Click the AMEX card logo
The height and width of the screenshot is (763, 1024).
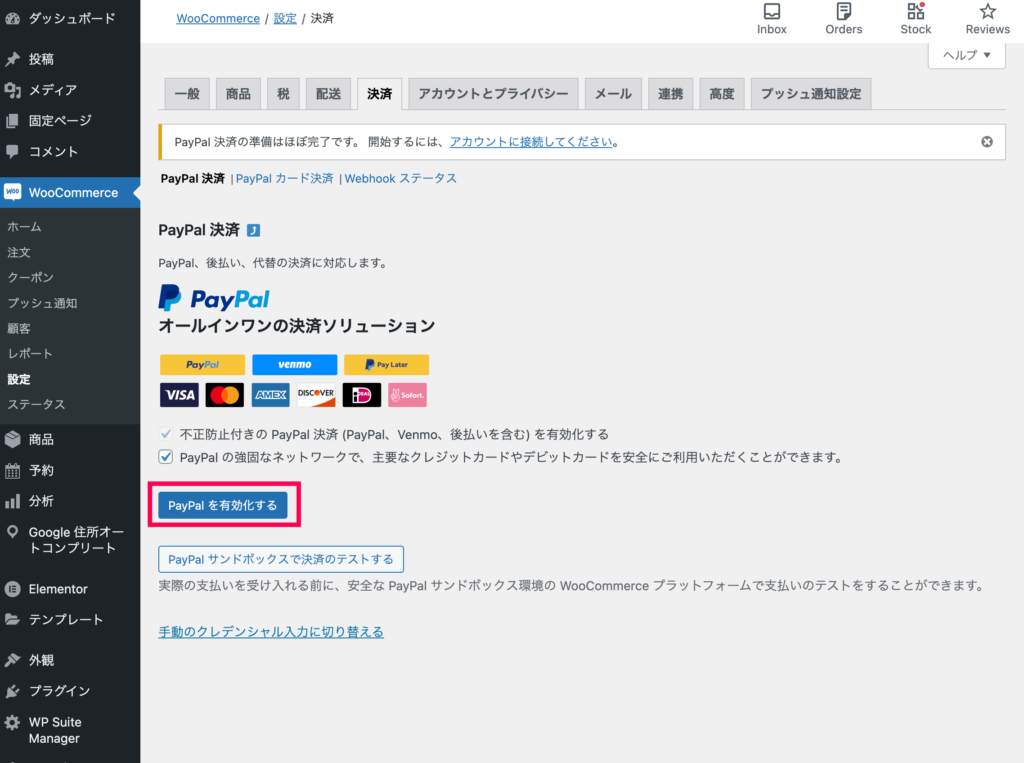270,395
